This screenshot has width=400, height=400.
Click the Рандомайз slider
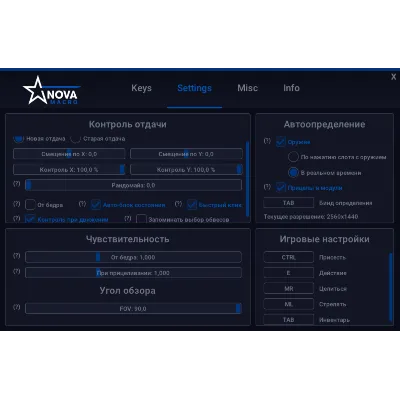134,185
